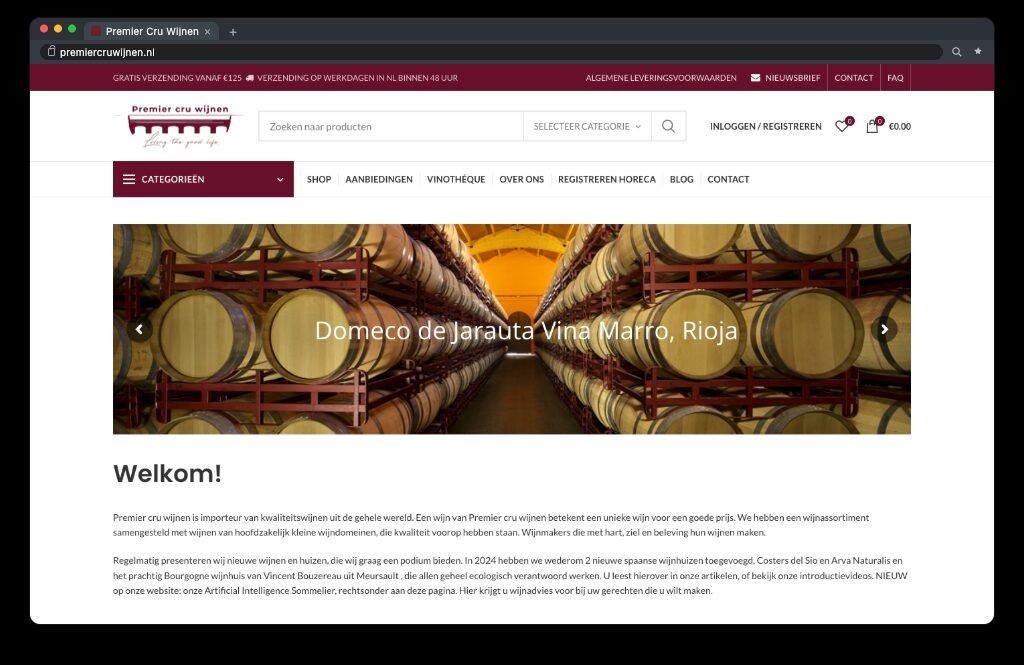
Task: Click the Premier cru wijnen logo
Action: pos(180,126)
